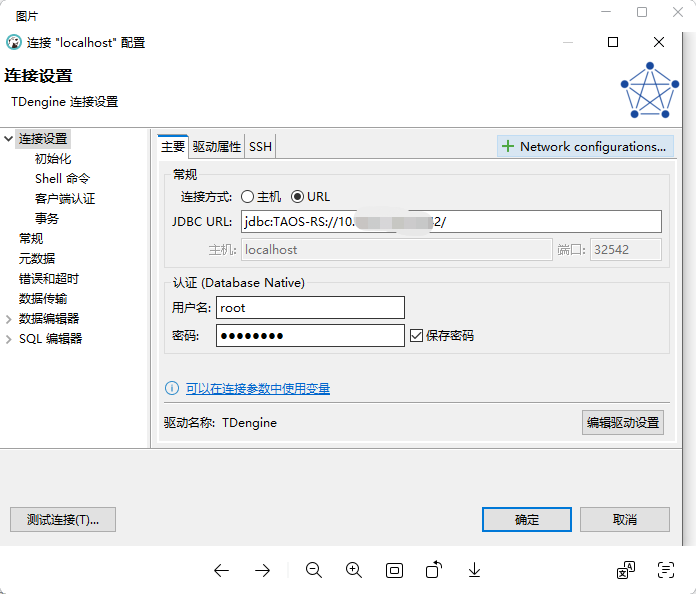The width and height of the screenshot is (696, 594).
Task: Select 初始化 in the settings tree
Action: point(53,158)
